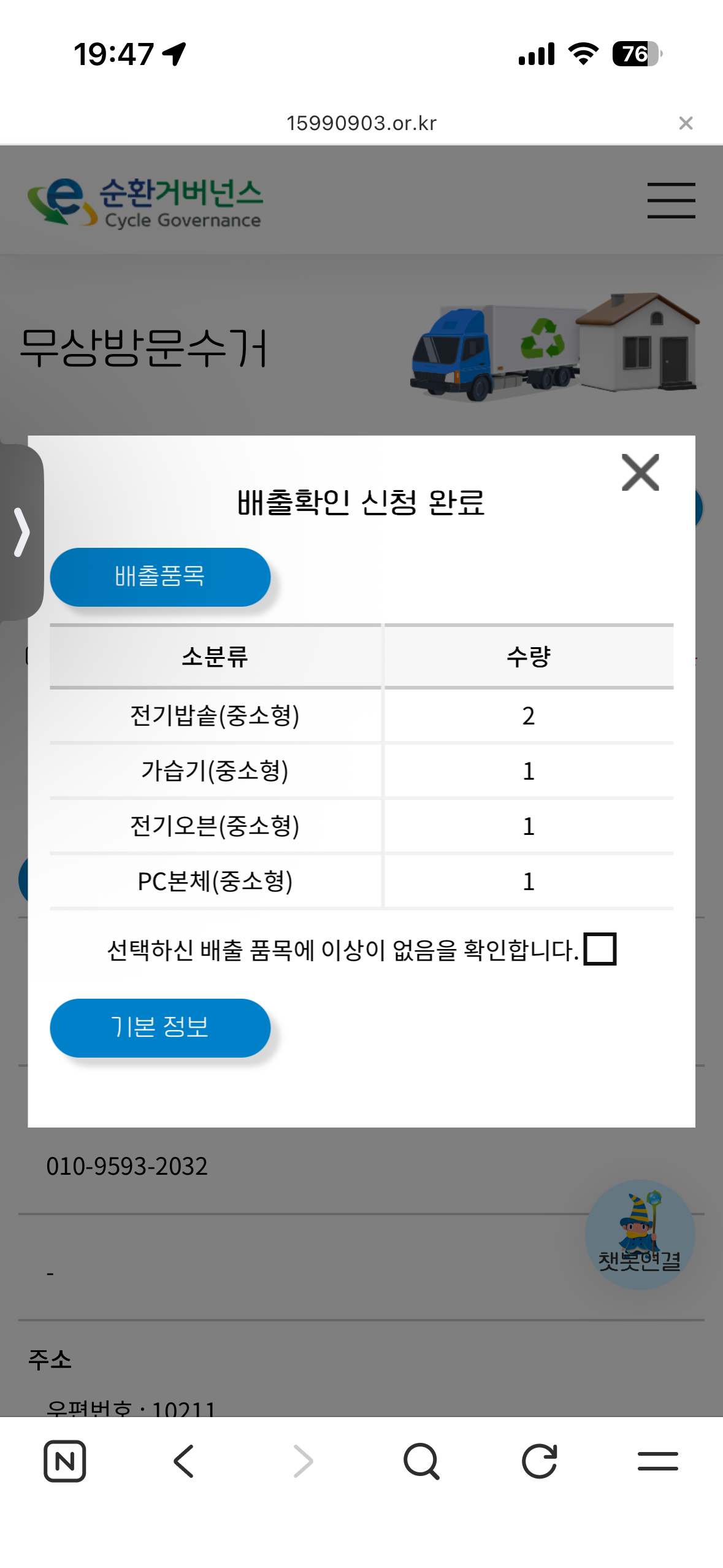Viewport: 723px width, 1568px height.
Task: Tap the 15990903.or.kr address text
Action: pos(361,123)
